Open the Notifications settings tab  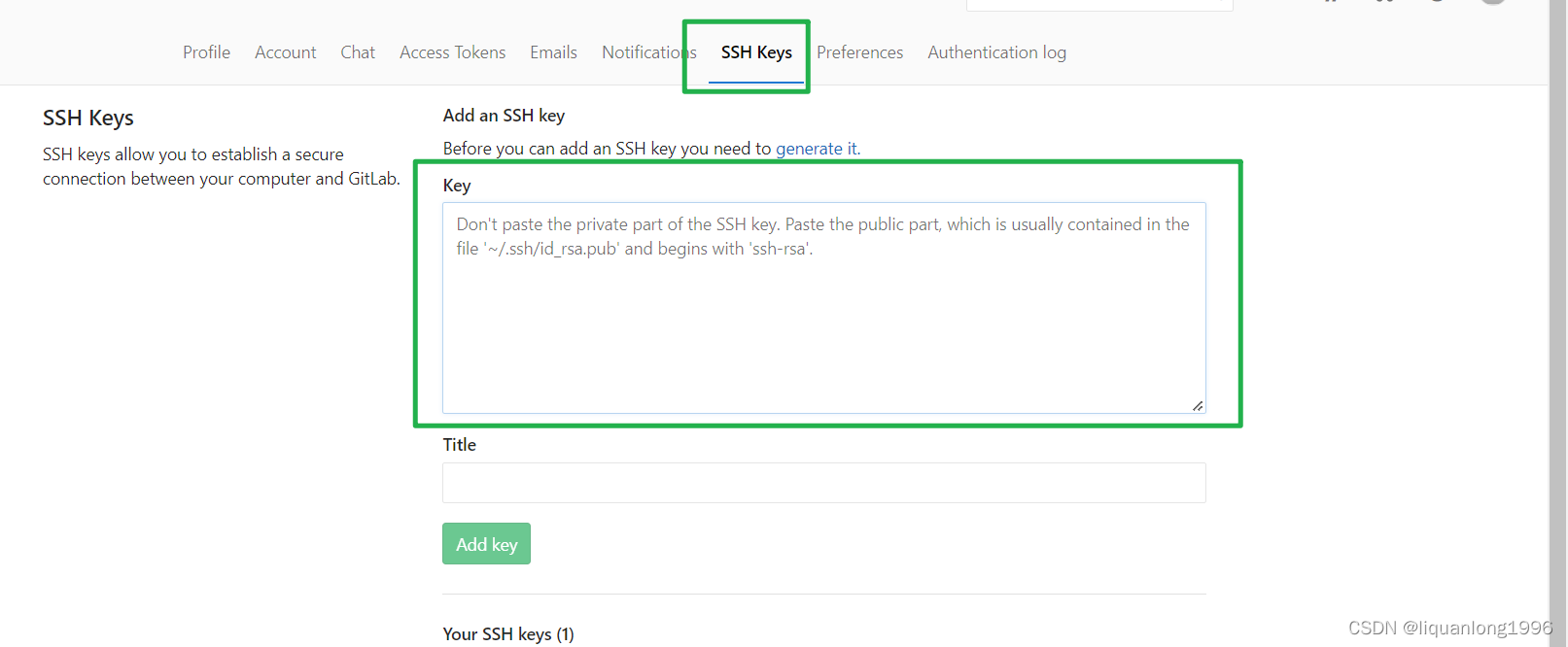point(647,52)
